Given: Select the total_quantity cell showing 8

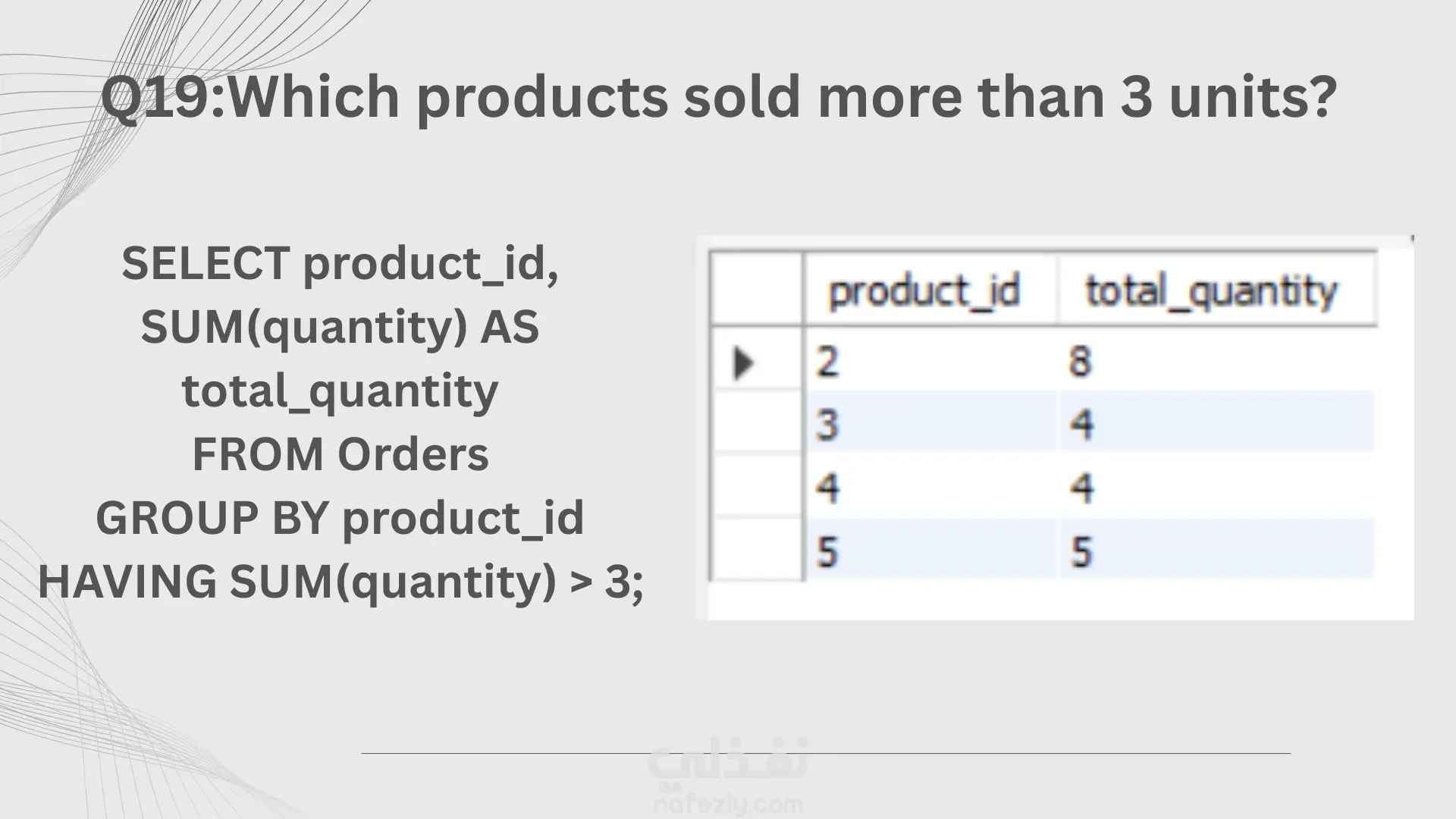Looking at the screenshot, I should [x=1216, y=361].
